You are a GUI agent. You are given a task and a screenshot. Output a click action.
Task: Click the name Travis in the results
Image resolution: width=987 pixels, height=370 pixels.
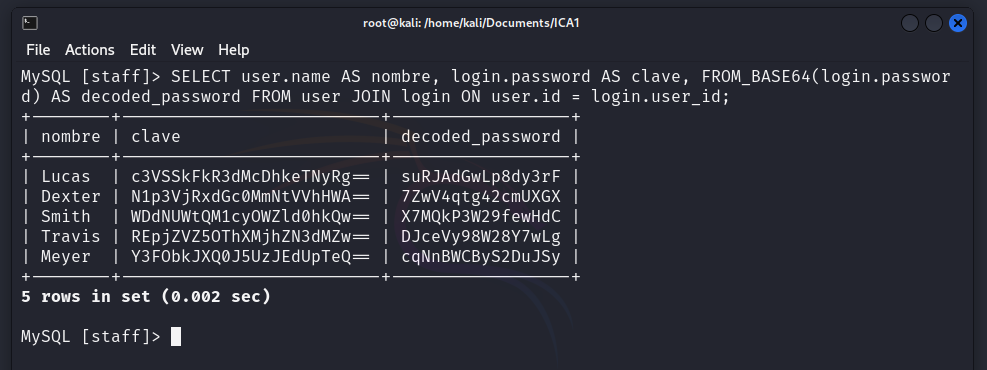[x=70, y=237]
